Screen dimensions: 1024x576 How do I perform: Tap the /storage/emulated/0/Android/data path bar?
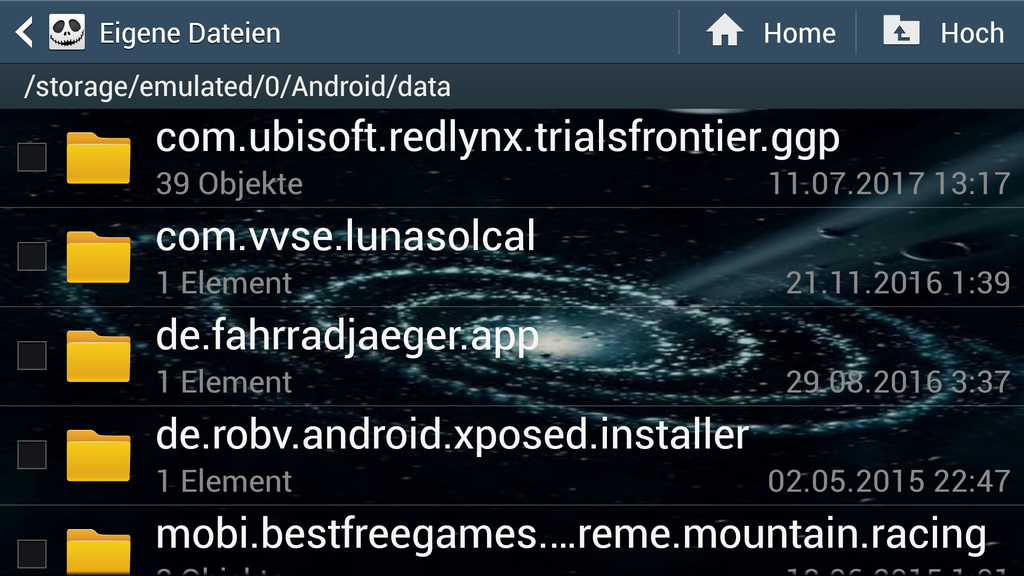click(512, 86)
